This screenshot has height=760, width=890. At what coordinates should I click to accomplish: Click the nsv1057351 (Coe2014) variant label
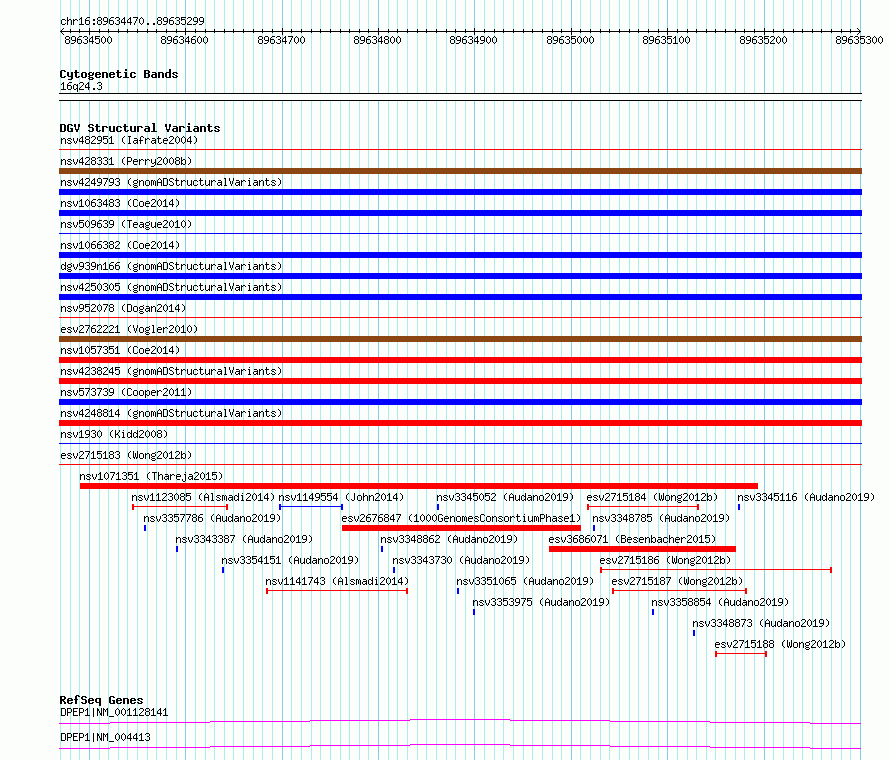(x=120, y=350)
